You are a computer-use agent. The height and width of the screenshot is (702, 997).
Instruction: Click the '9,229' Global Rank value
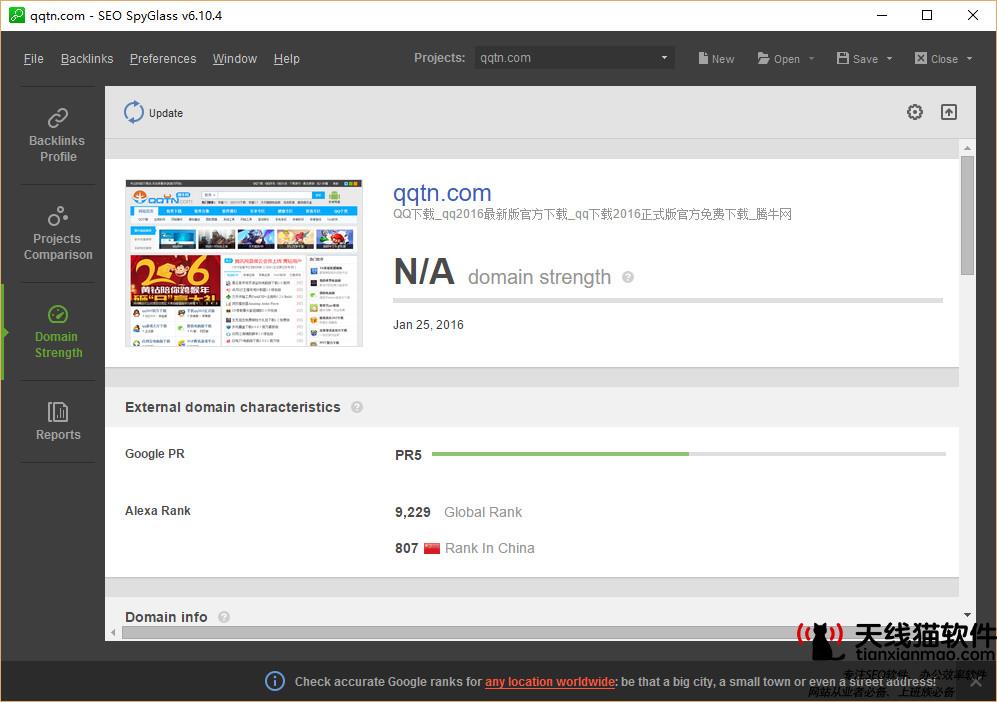[413, 513]
